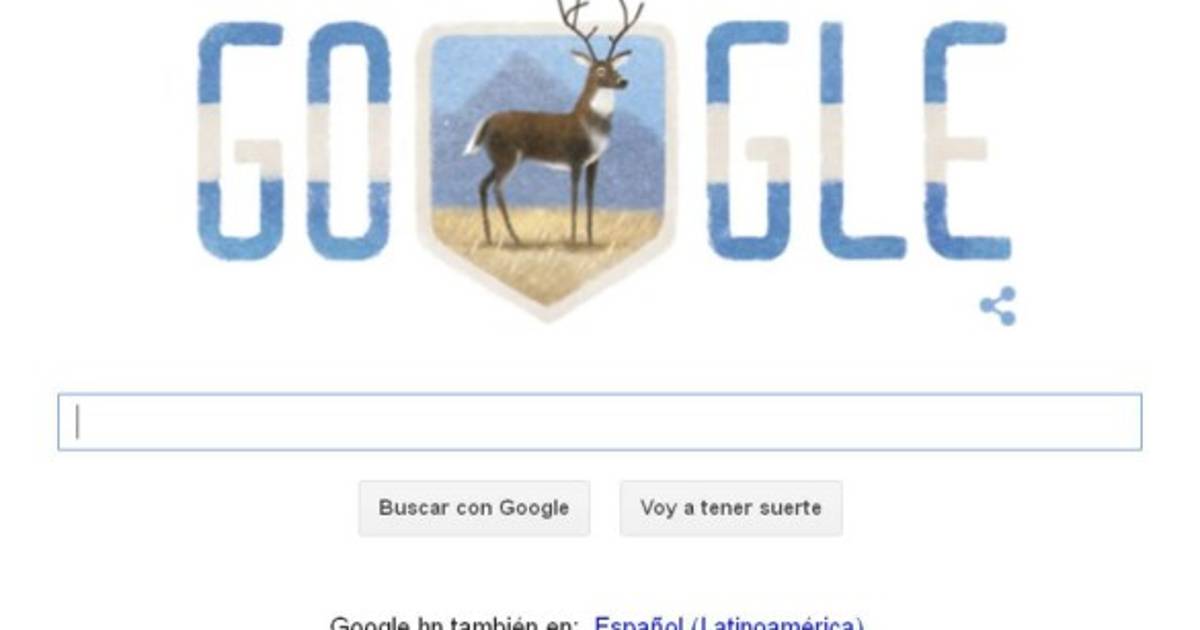Click the Voy a tener suerte button
1200x630 pixels.
pos(731,508)
